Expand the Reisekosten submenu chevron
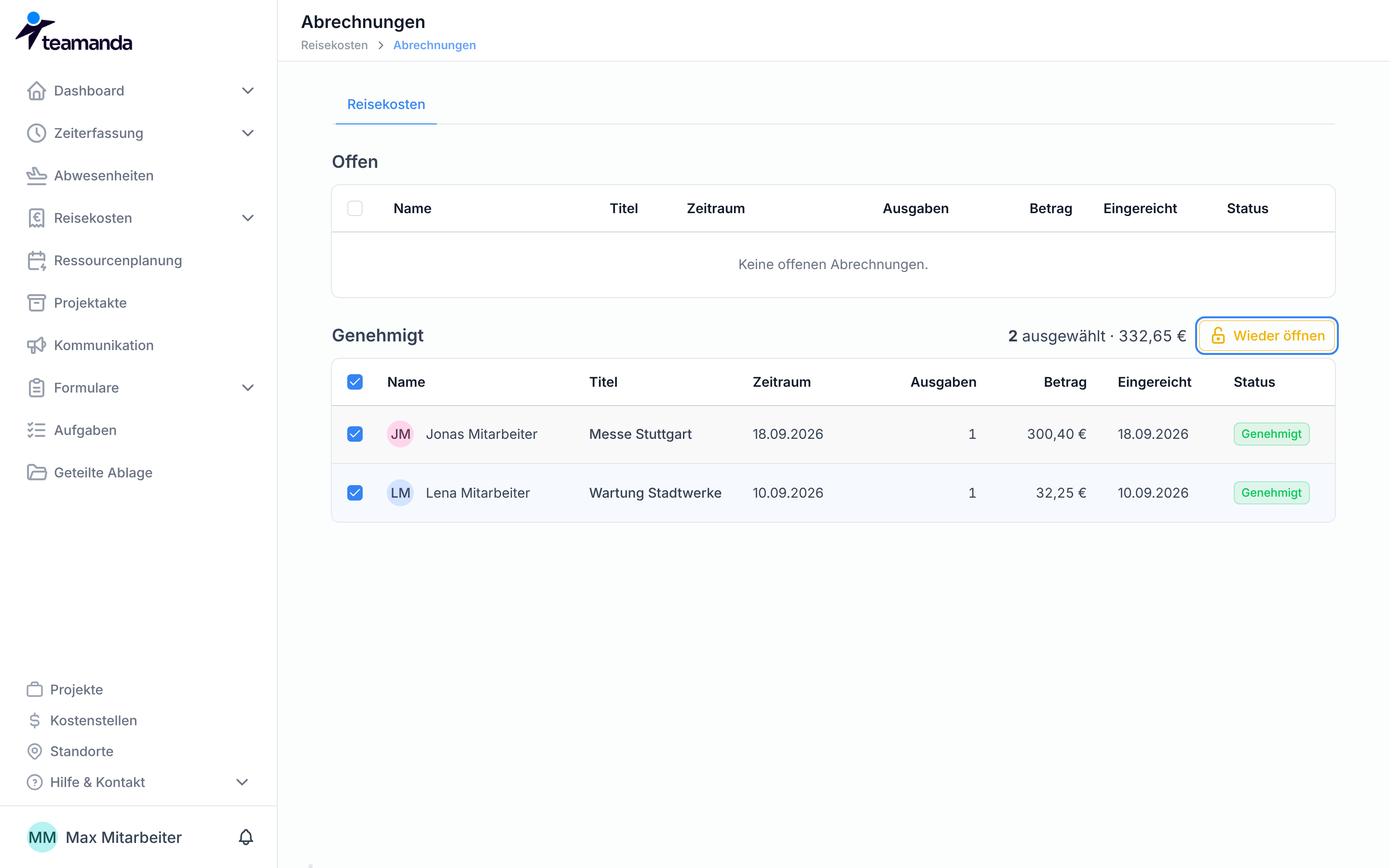Image resolution: width=1389 pixels, height=868 pixels. coord(247,218)
